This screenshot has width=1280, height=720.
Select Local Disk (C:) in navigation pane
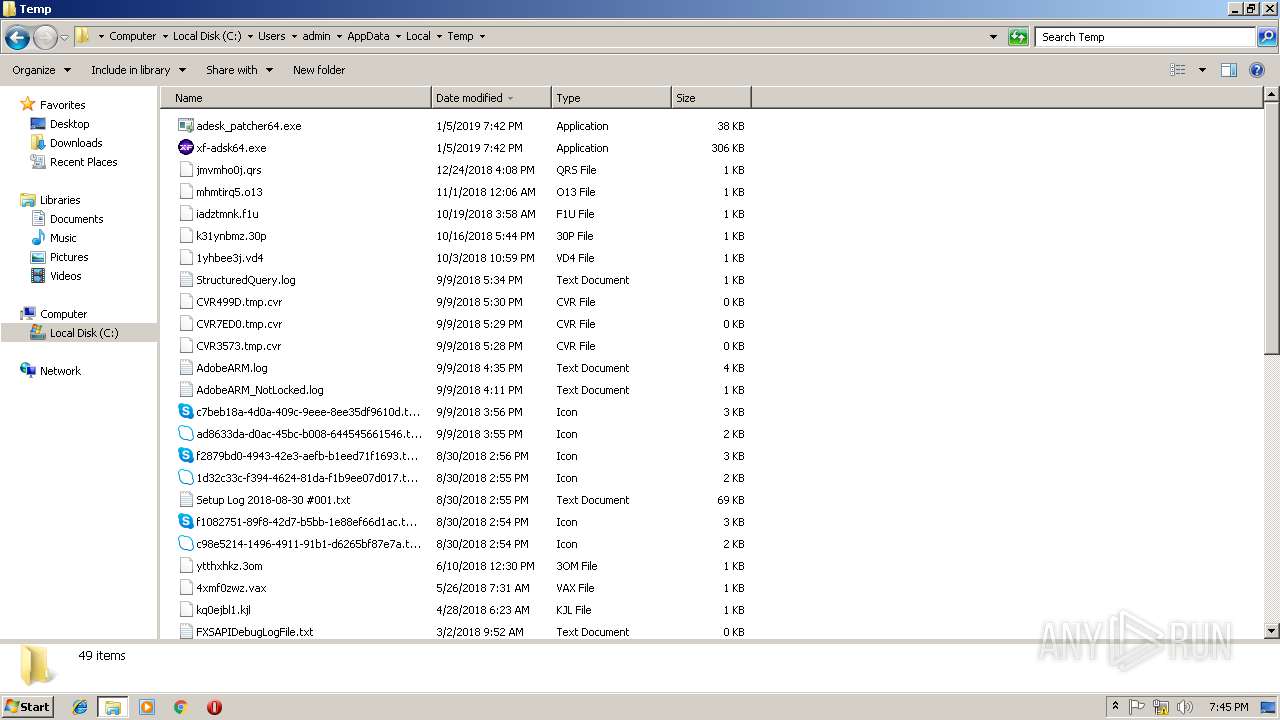(x=83, y=333)
